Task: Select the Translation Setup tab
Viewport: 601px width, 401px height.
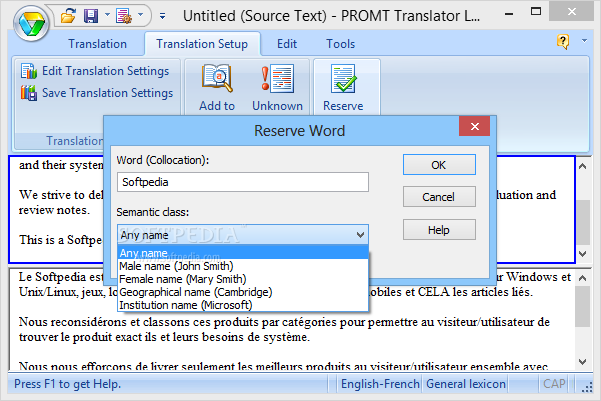Action: click(202, 44)
